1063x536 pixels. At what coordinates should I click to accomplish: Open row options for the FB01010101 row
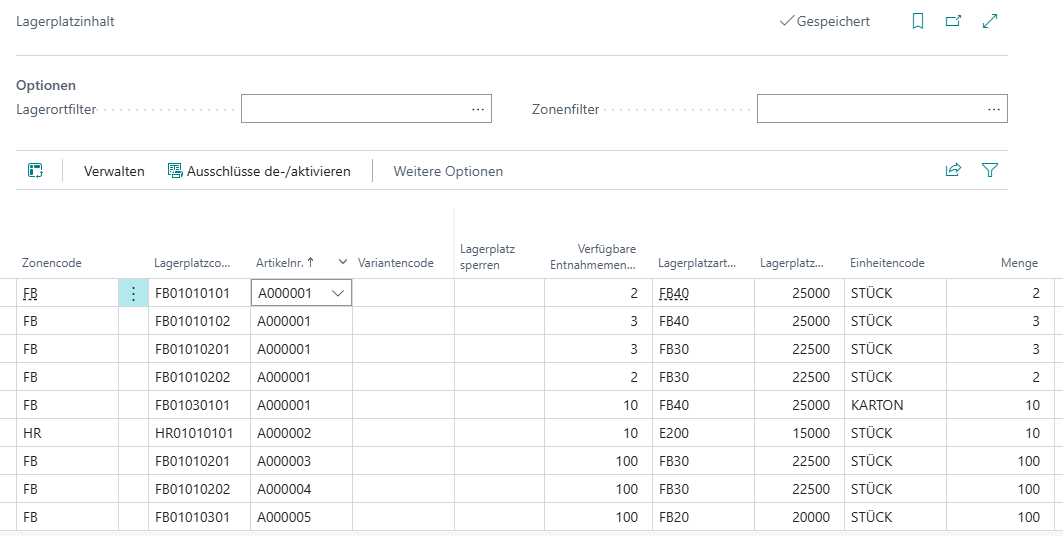coord(133,293)
